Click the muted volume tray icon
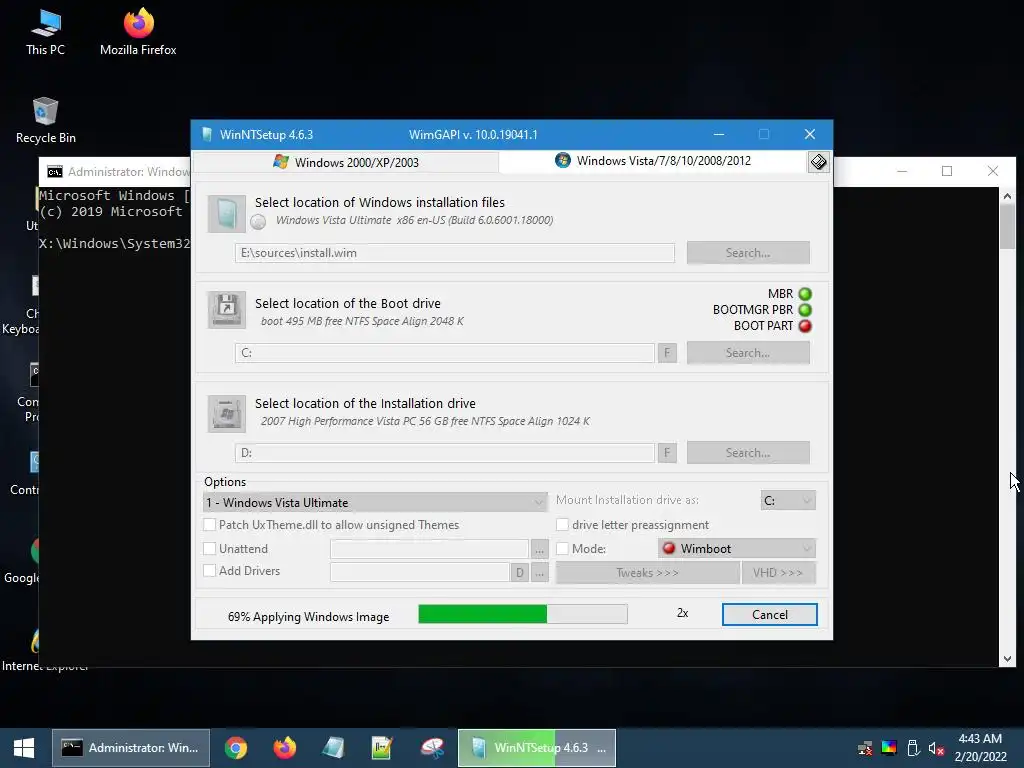 pyautogui.click(x=936, y=748)
